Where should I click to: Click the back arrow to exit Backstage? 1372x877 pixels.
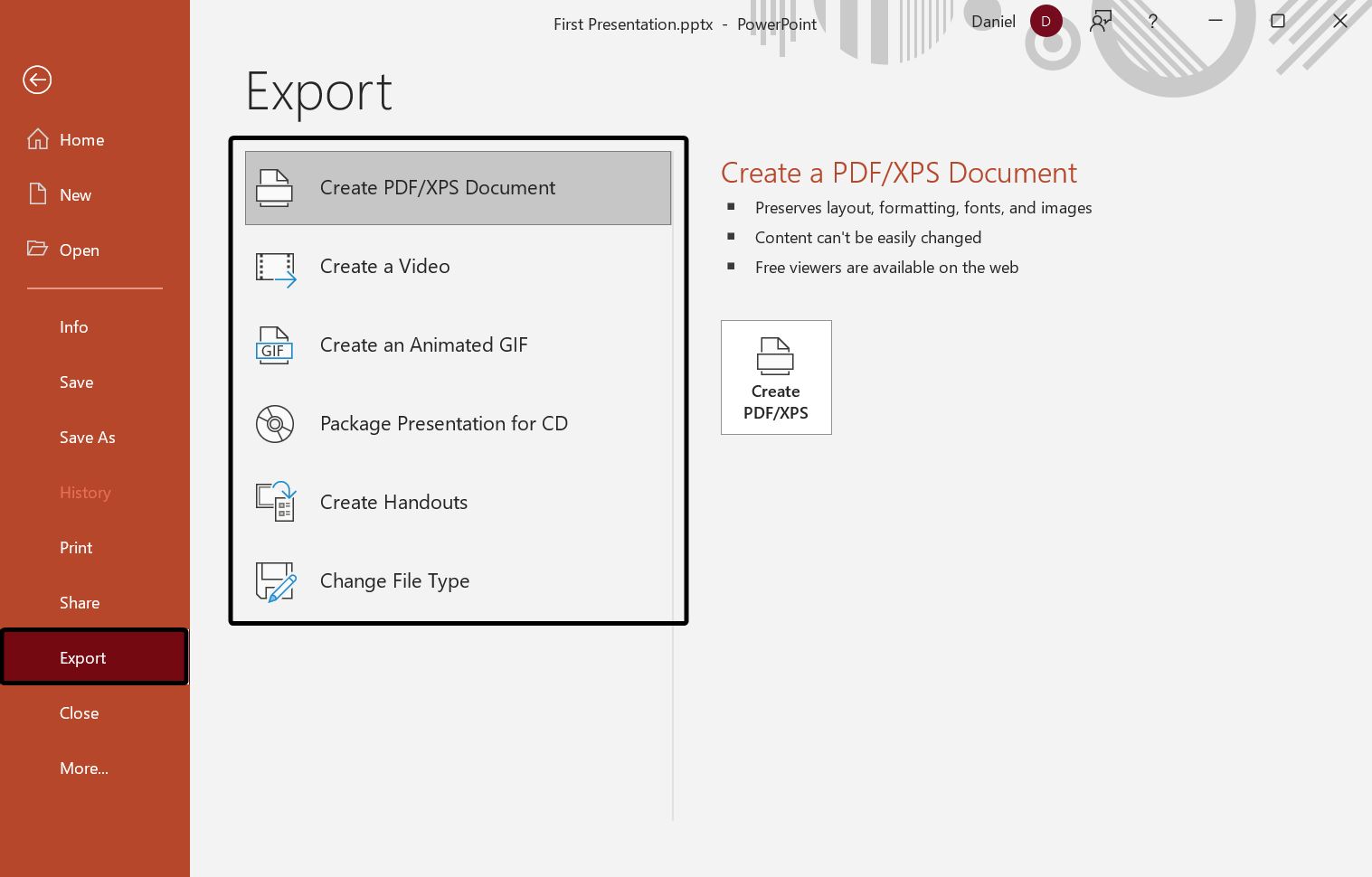click(36, 80)
